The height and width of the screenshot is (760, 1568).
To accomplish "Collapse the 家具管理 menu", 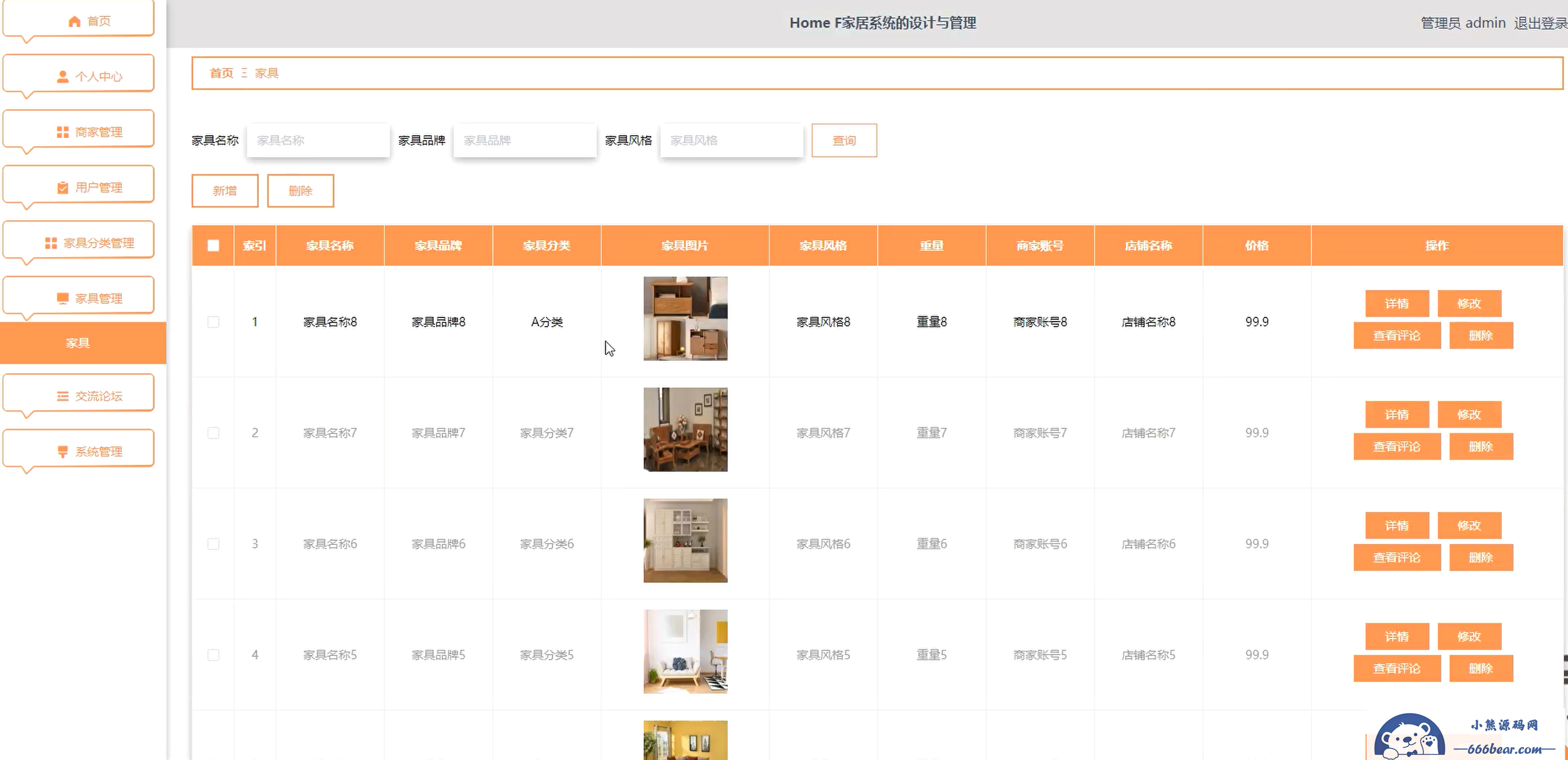I will 78,296.
